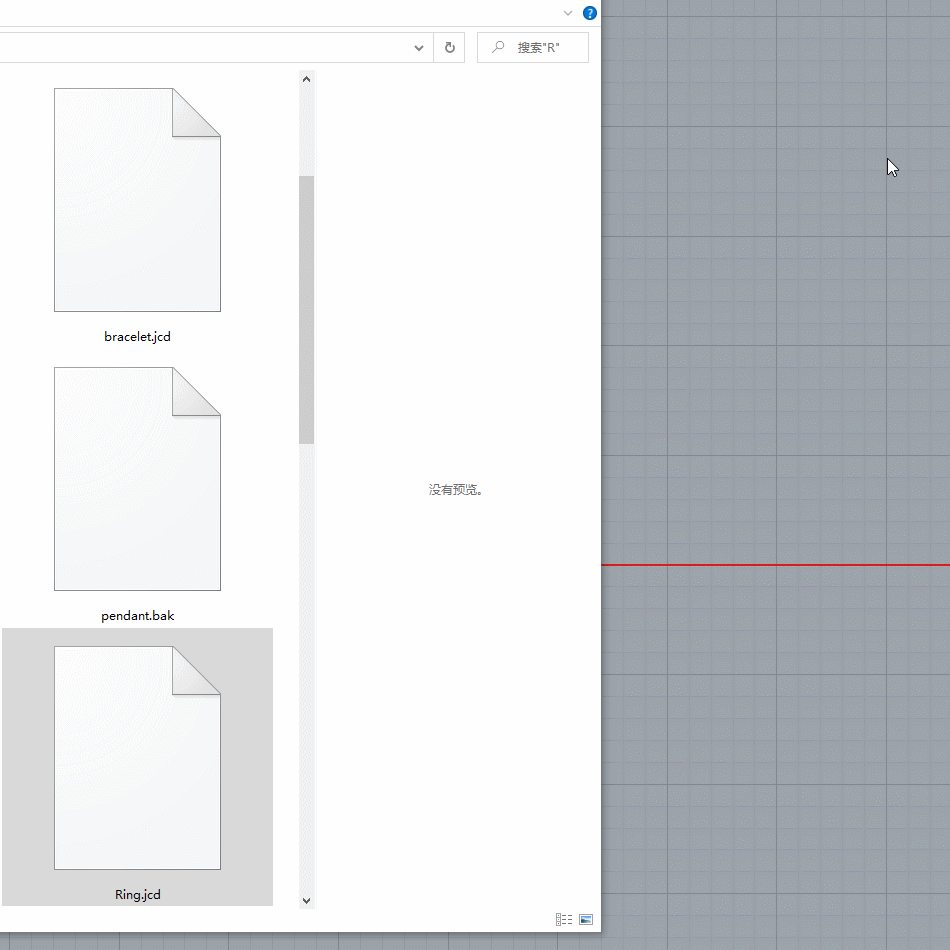Click the magnifier icon in search box

[x=498, y=48]
